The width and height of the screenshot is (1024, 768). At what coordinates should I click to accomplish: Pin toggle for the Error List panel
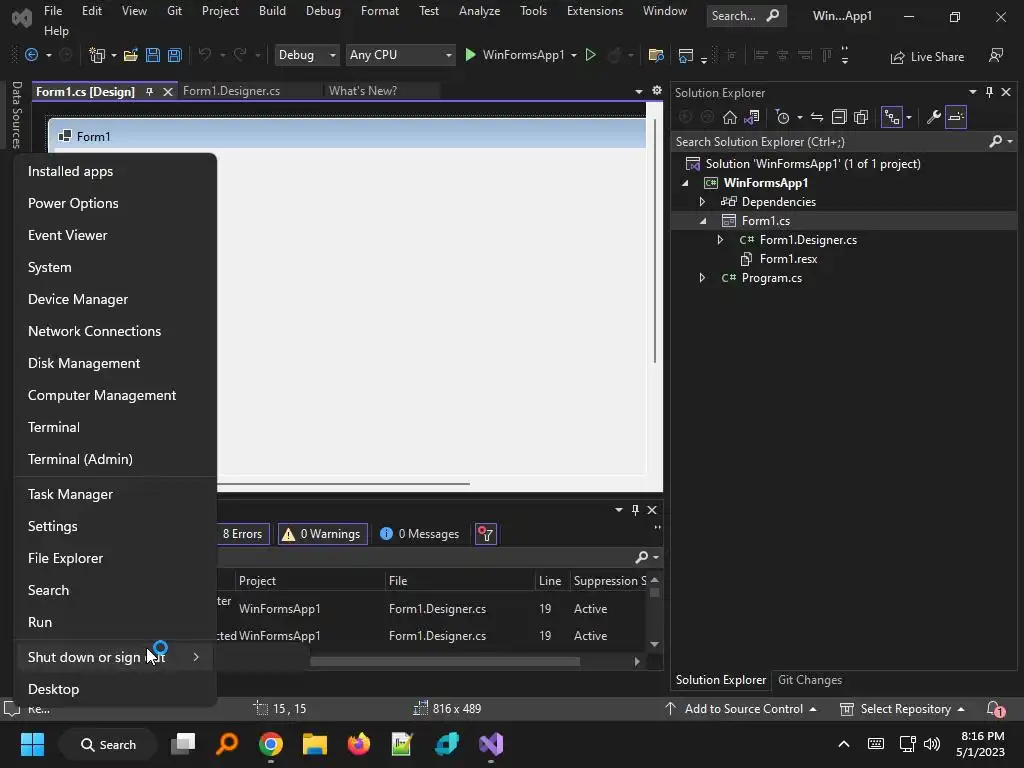(x=635, y=510)
